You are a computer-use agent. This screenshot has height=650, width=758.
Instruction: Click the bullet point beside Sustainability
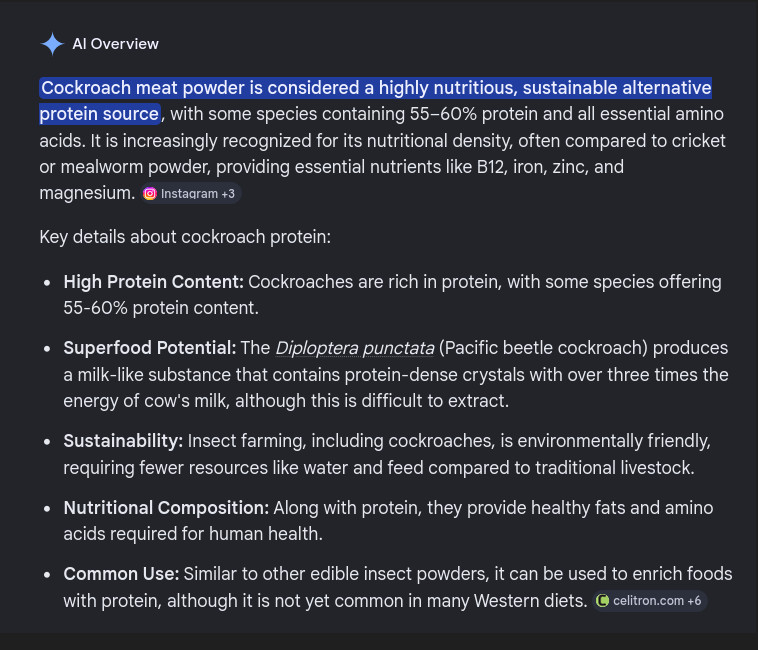coord(47,442)
